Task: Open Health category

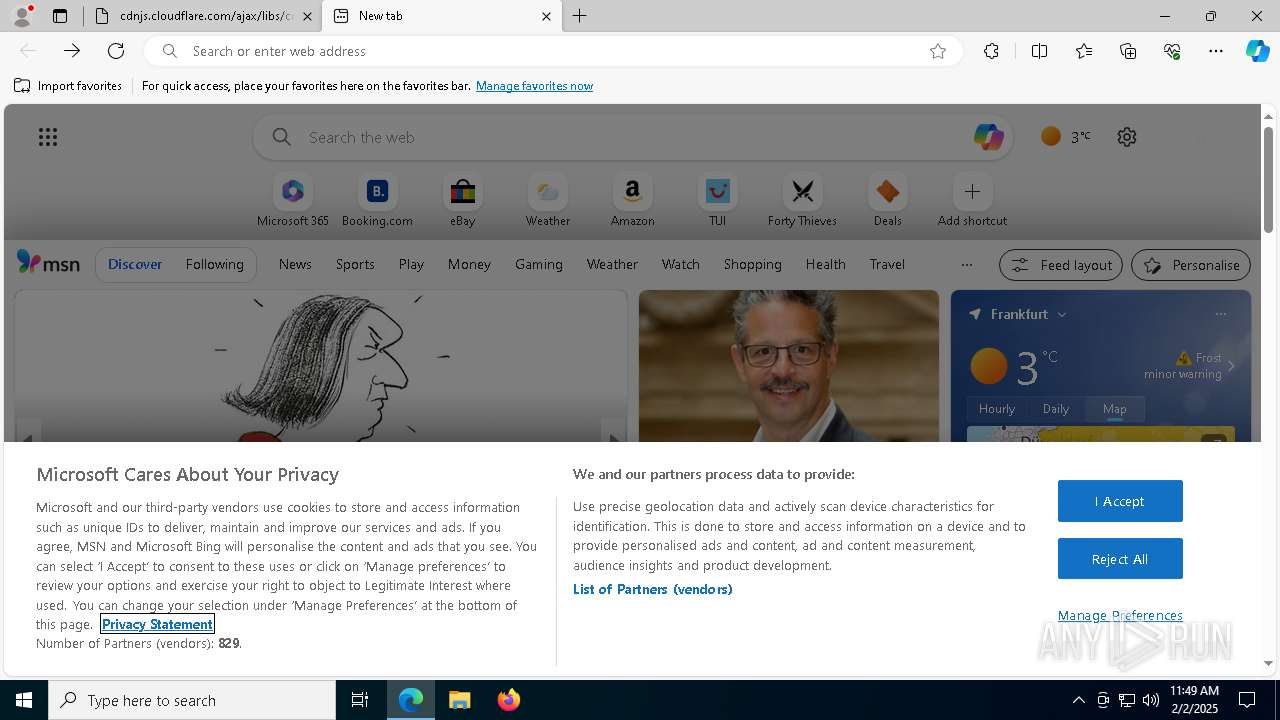Action: (825, 264)
